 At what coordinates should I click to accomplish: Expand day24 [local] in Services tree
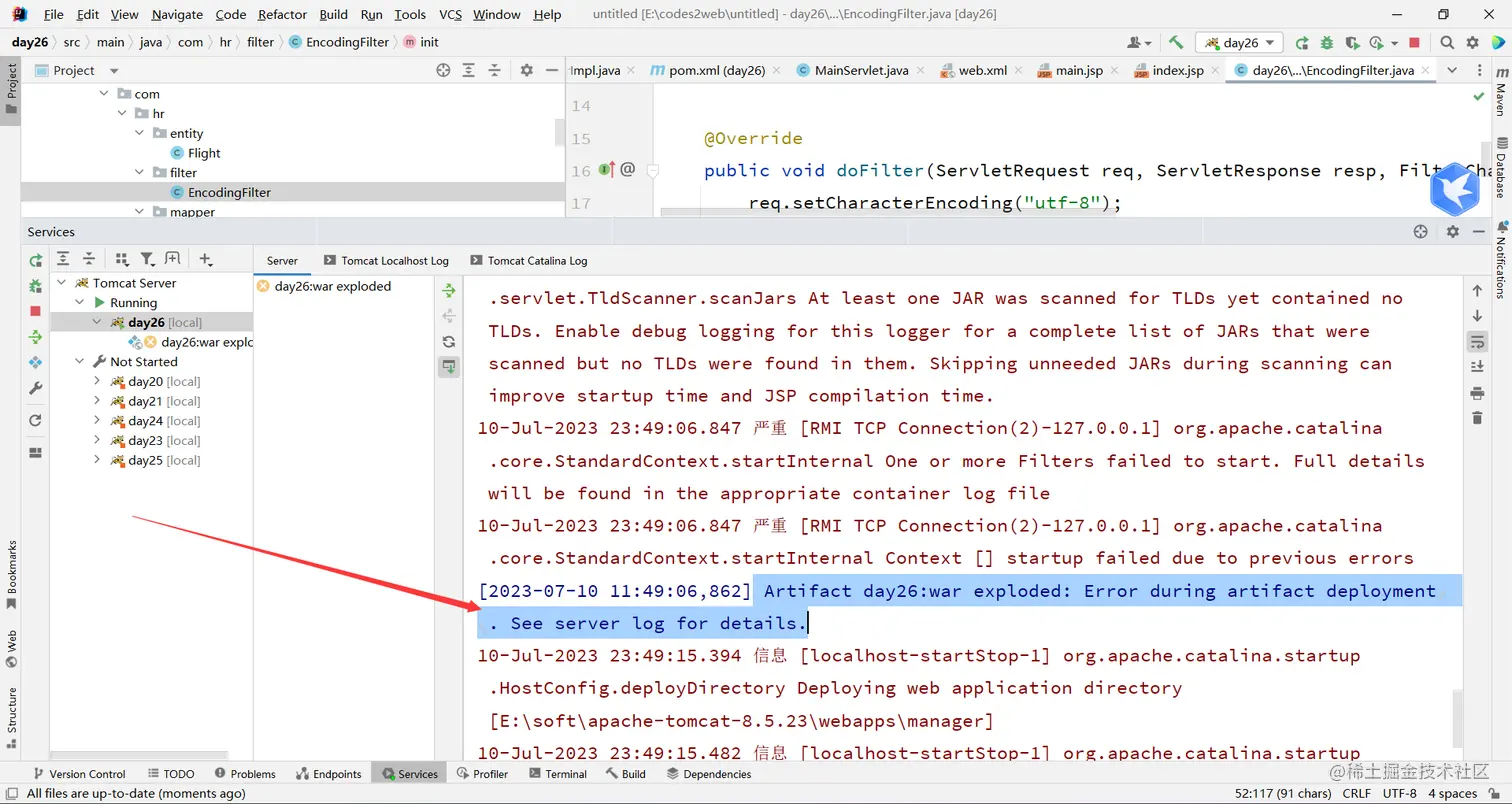tap(97, 421)
